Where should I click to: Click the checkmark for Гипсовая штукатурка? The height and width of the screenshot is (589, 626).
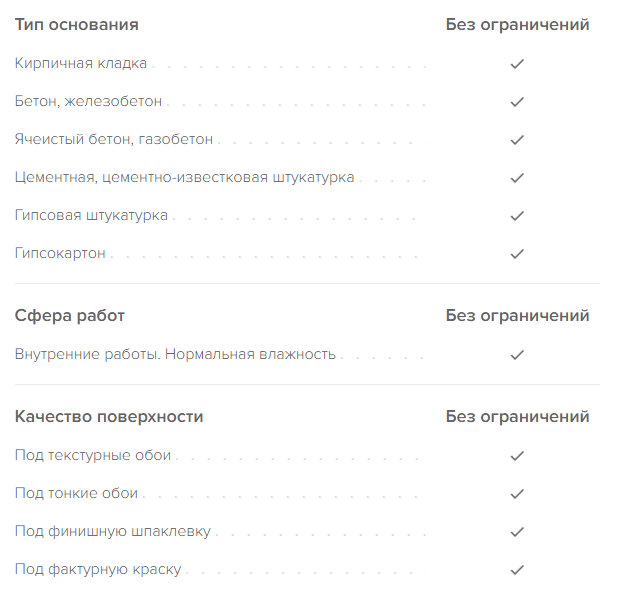517,216
